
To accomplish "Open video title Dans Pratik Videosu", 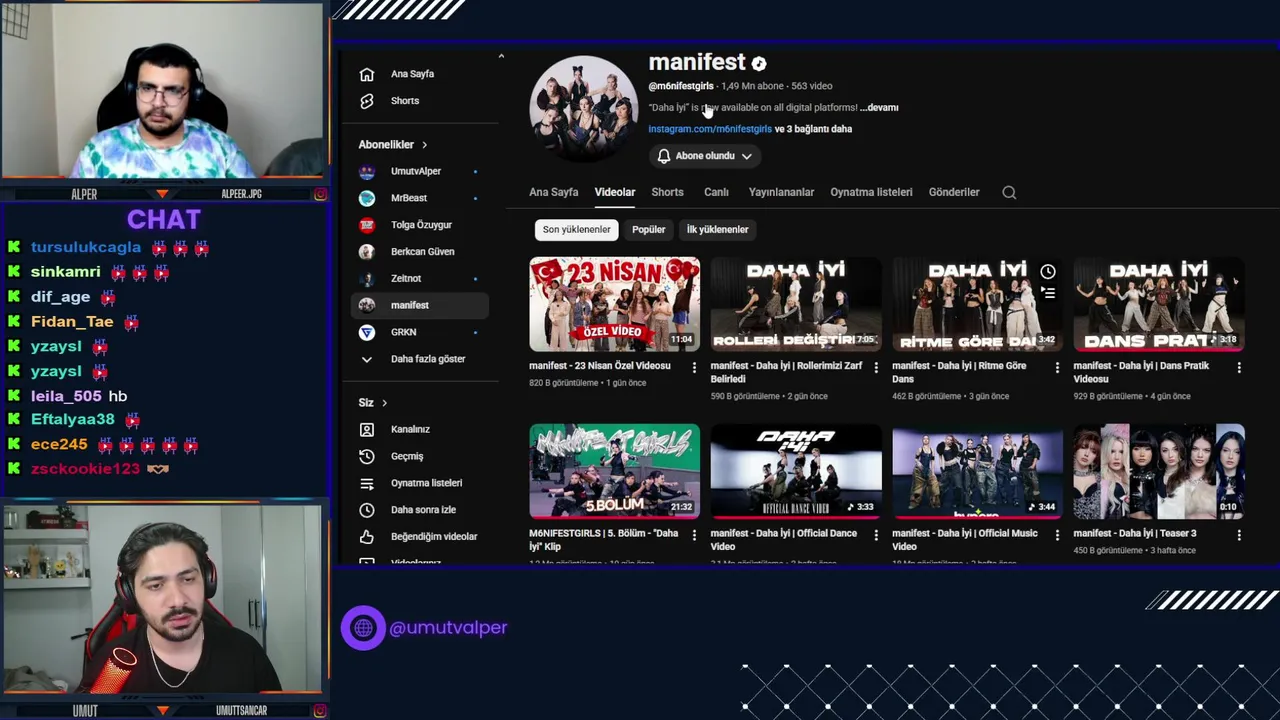I will tap(1147, 372).
